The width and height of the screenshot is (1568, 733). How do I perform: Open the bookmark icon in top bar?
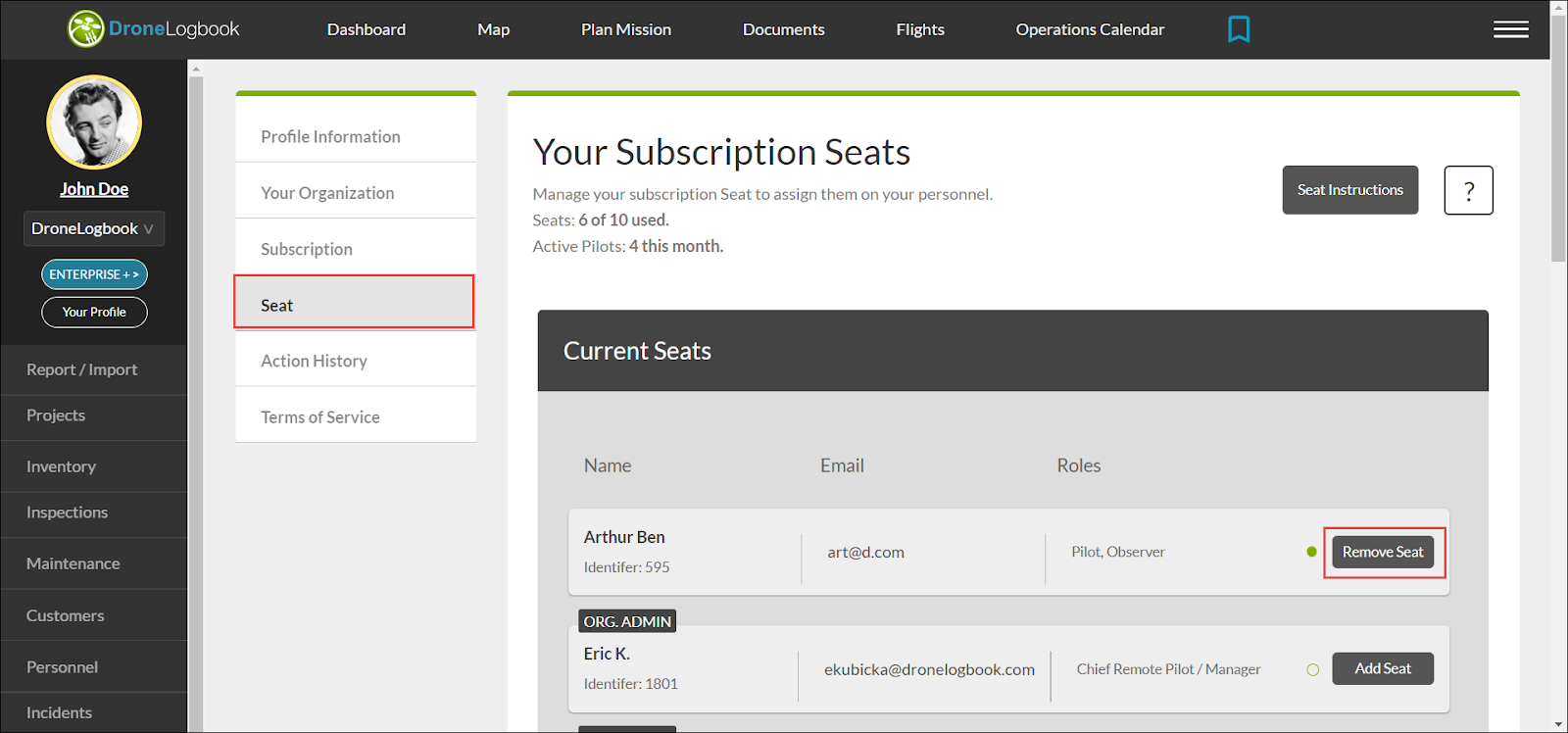click(x=1239, y=29)
